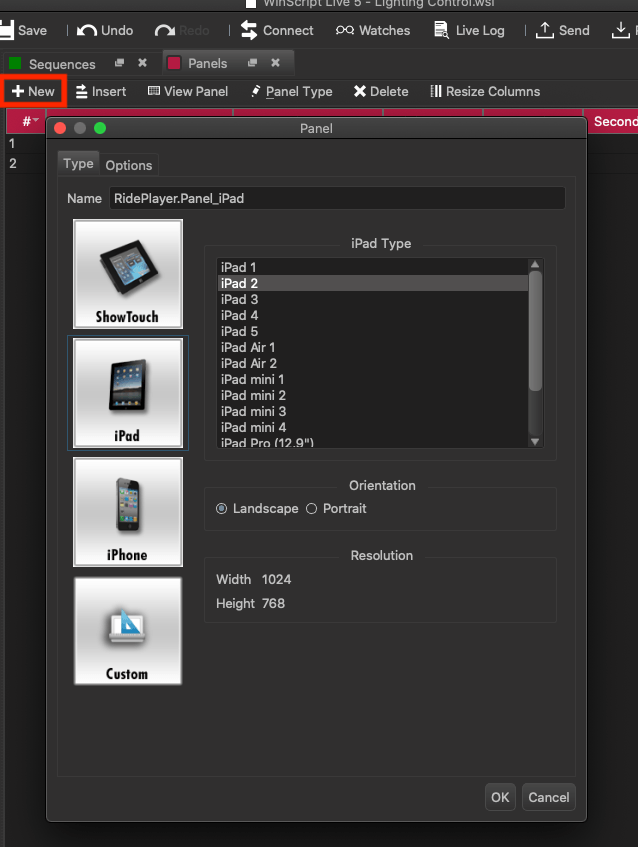Viewport: 638px width, 847px height.
Task: Click the Connect arrows icon
Action: click(x=249, y=30)
